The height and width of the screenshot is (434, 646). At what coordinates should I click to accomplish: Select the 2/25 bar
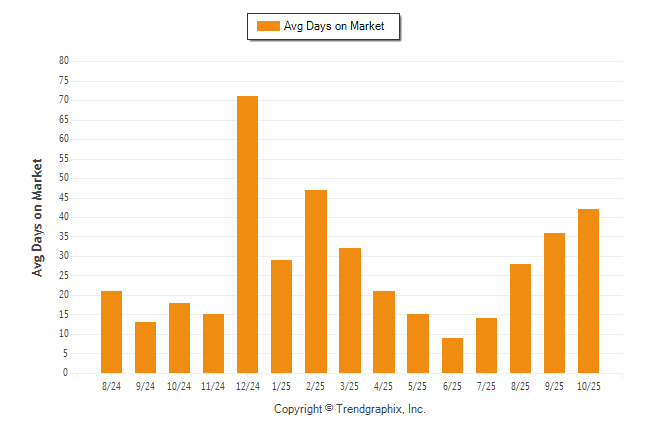click(x=315, y=281)
